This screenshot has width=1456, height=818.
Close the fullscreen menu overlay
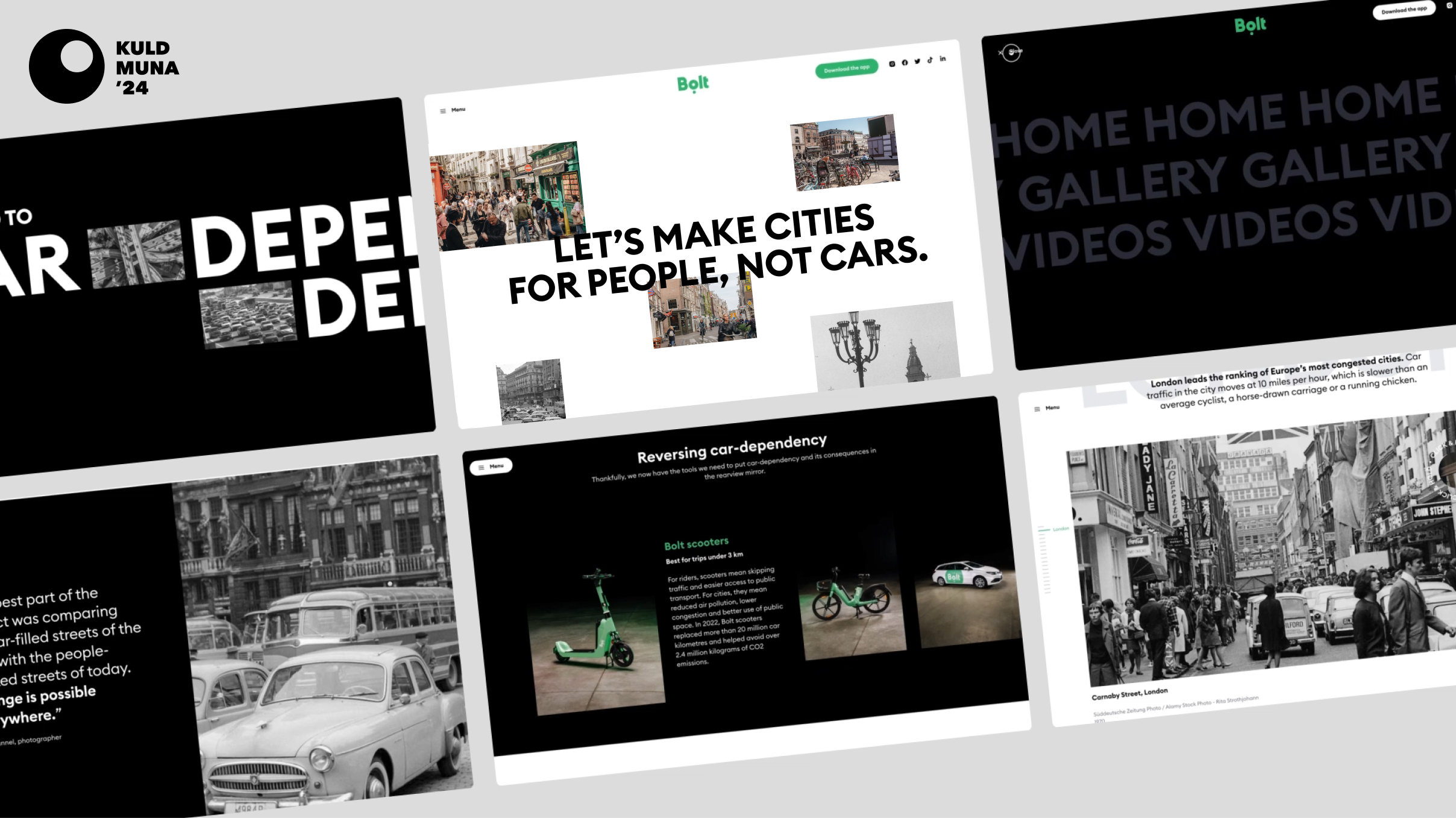[x=1011, y=52]
